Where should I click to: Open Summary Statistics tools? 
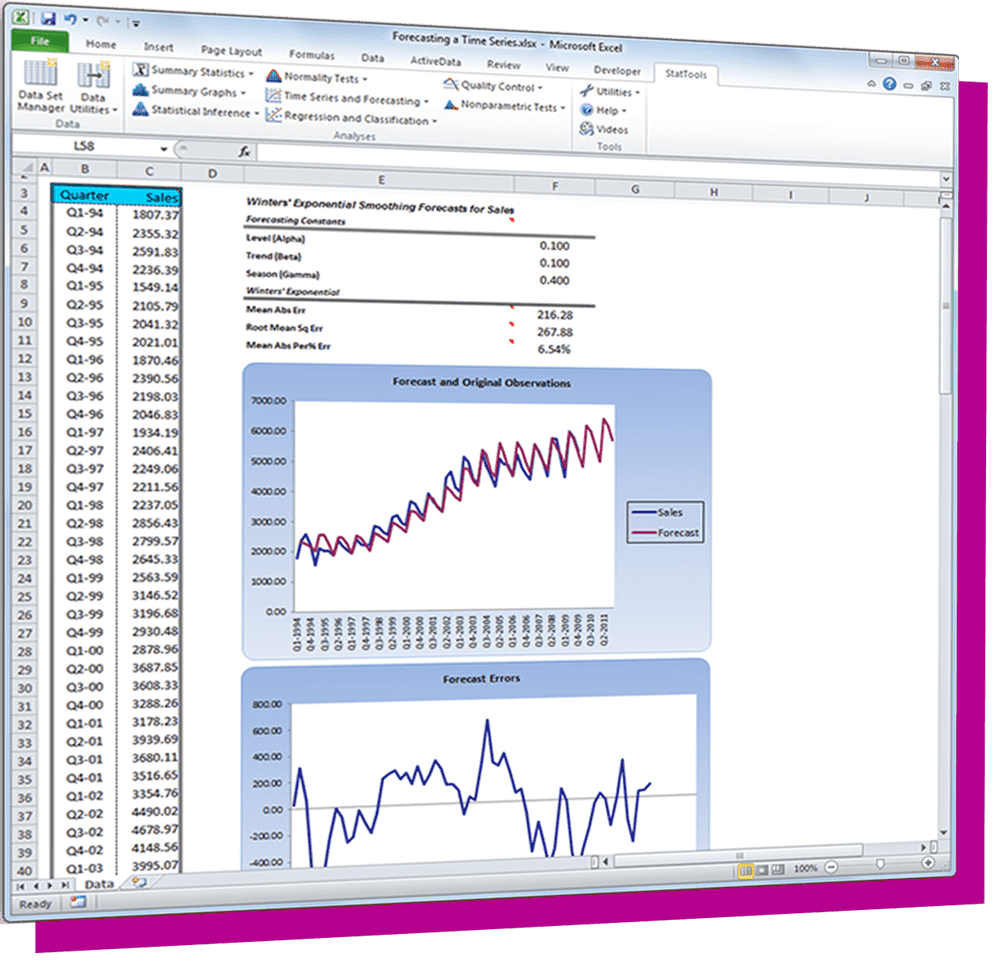point(195,73)
